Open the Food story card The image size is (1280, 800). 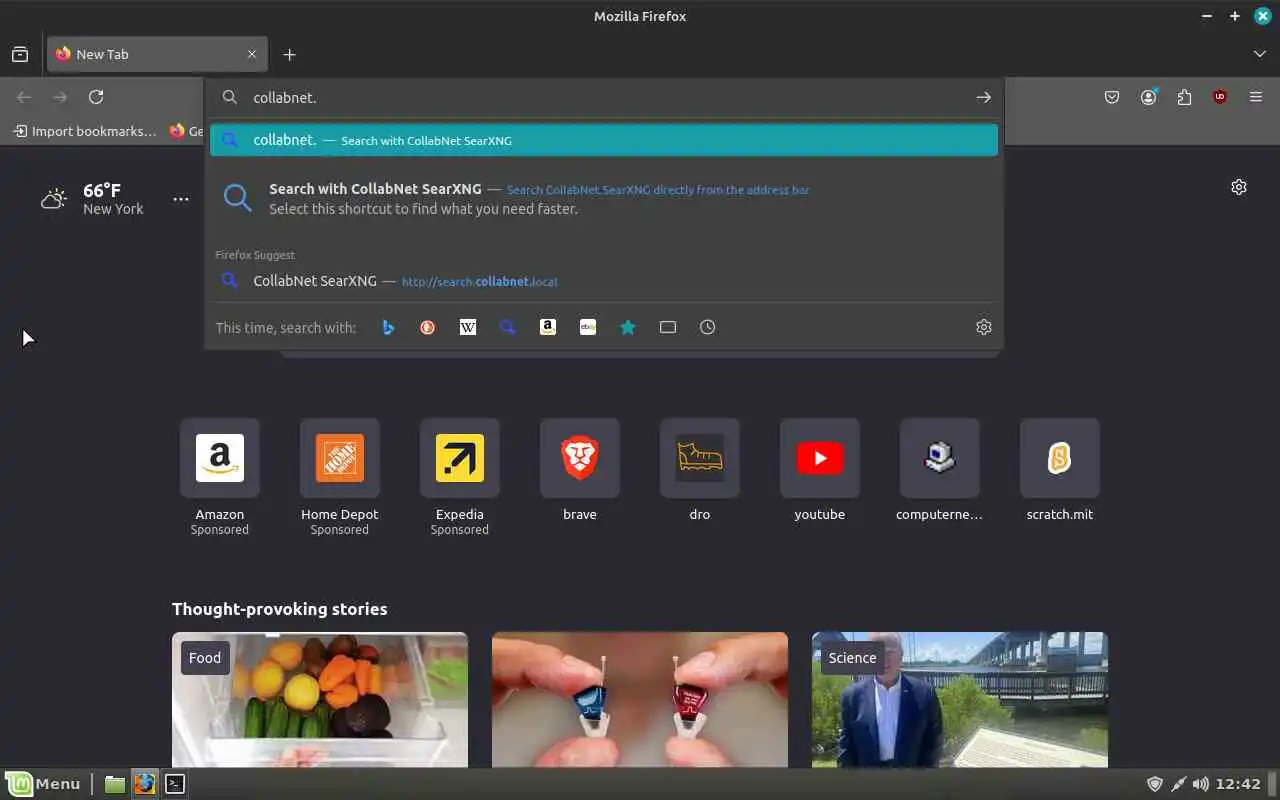(320, 699)
